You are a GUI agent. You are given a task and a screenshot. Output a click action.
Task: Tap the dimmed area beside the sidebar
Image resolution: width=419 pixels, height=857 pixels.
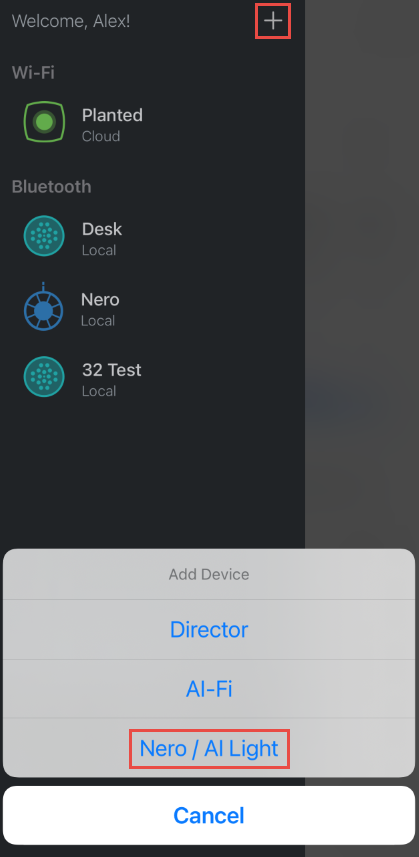(x=362, y=273)
